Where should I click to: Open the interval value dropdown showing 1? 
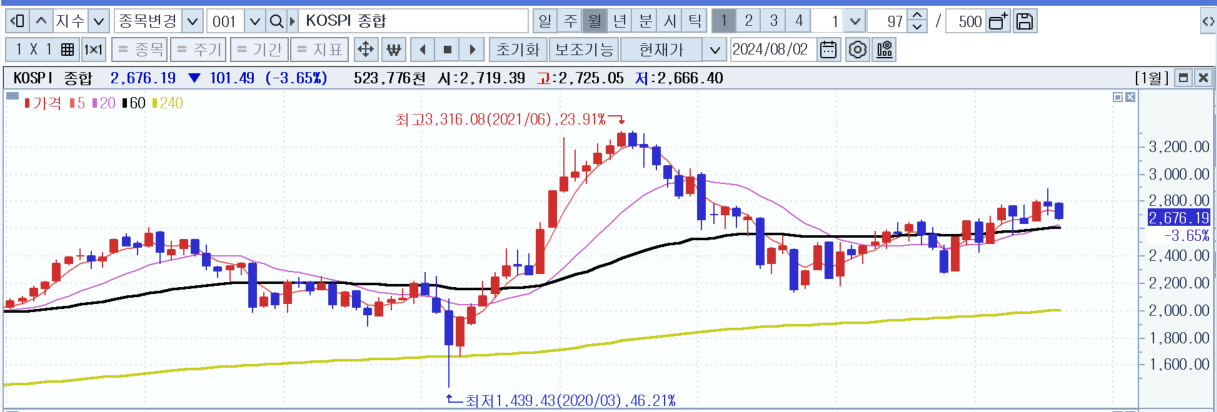(x=854, y=20)
